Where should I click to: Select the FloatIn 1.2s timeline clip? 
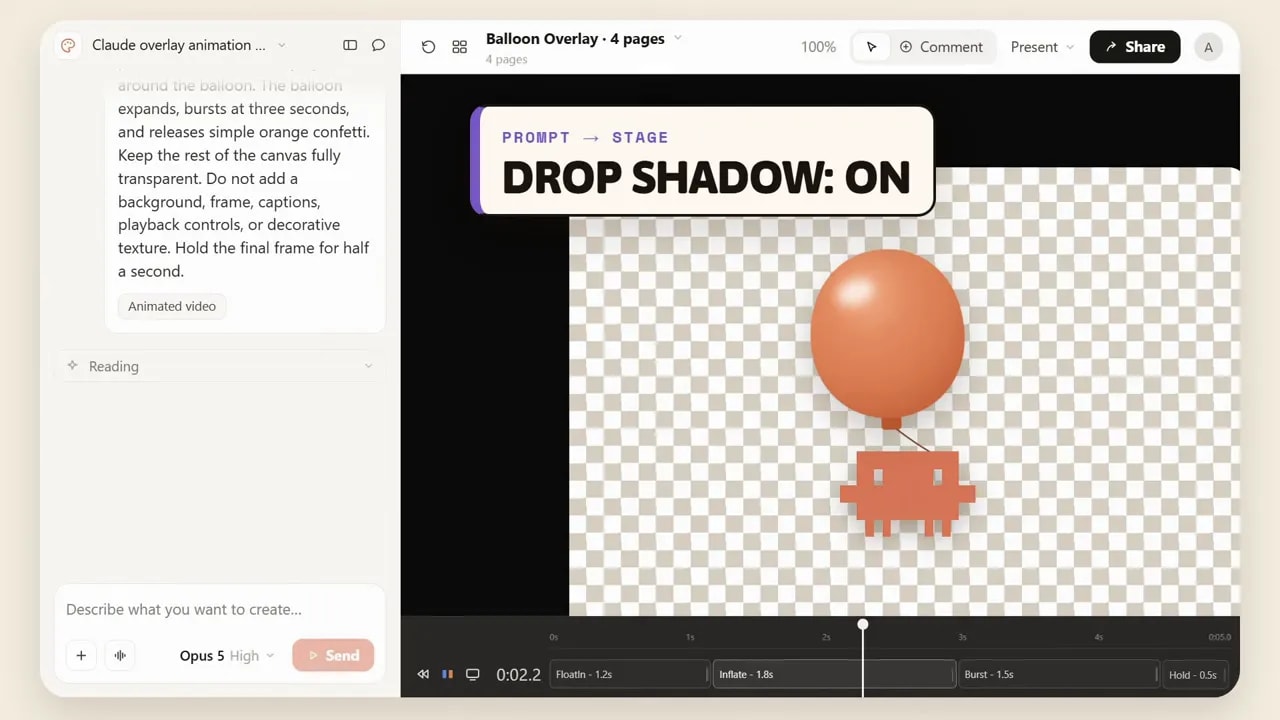pos(628,674)
